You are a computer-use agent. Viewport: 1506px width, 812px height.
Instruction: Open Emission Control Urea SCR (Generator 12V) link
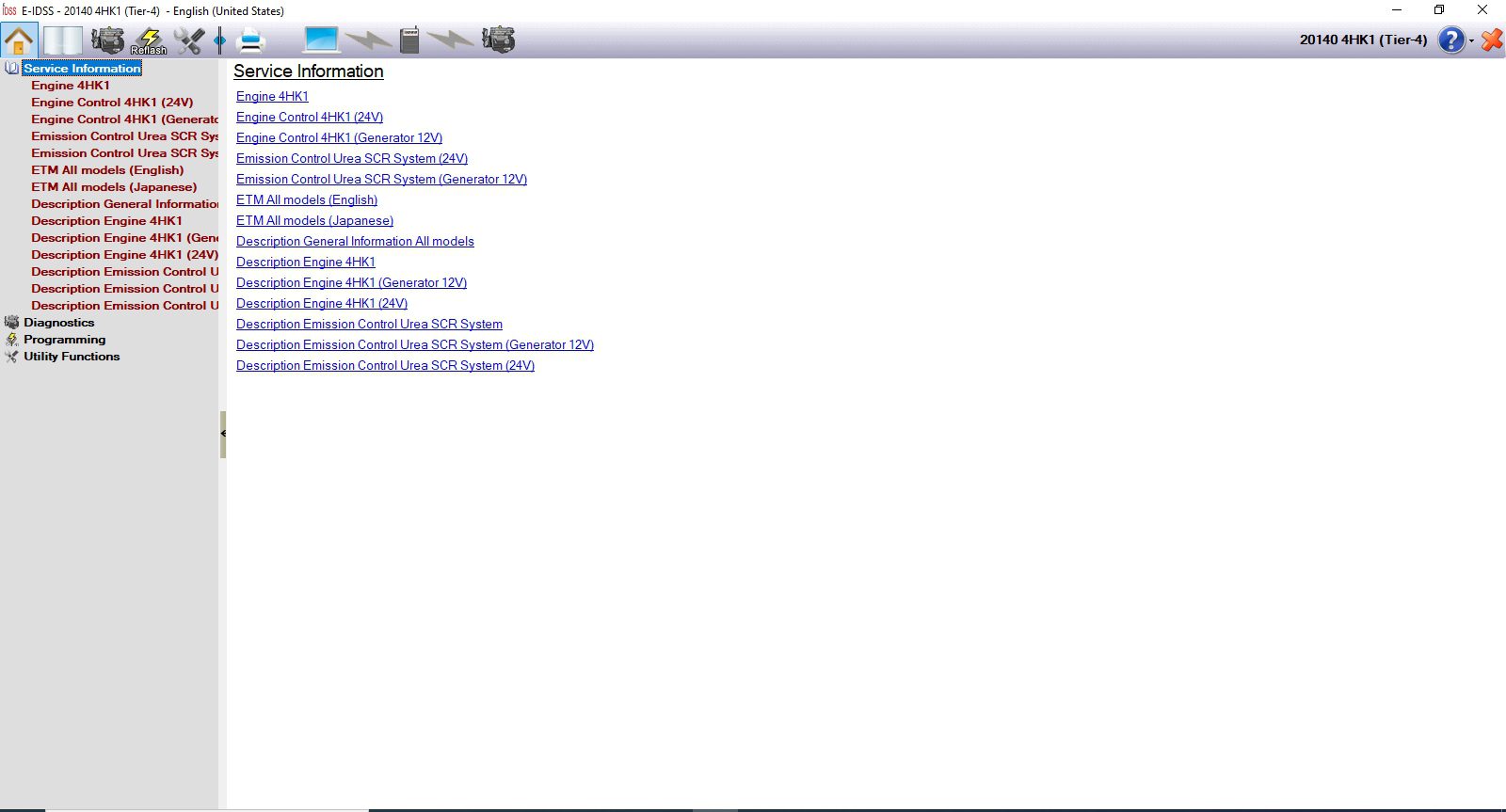(x=381, y=179)
